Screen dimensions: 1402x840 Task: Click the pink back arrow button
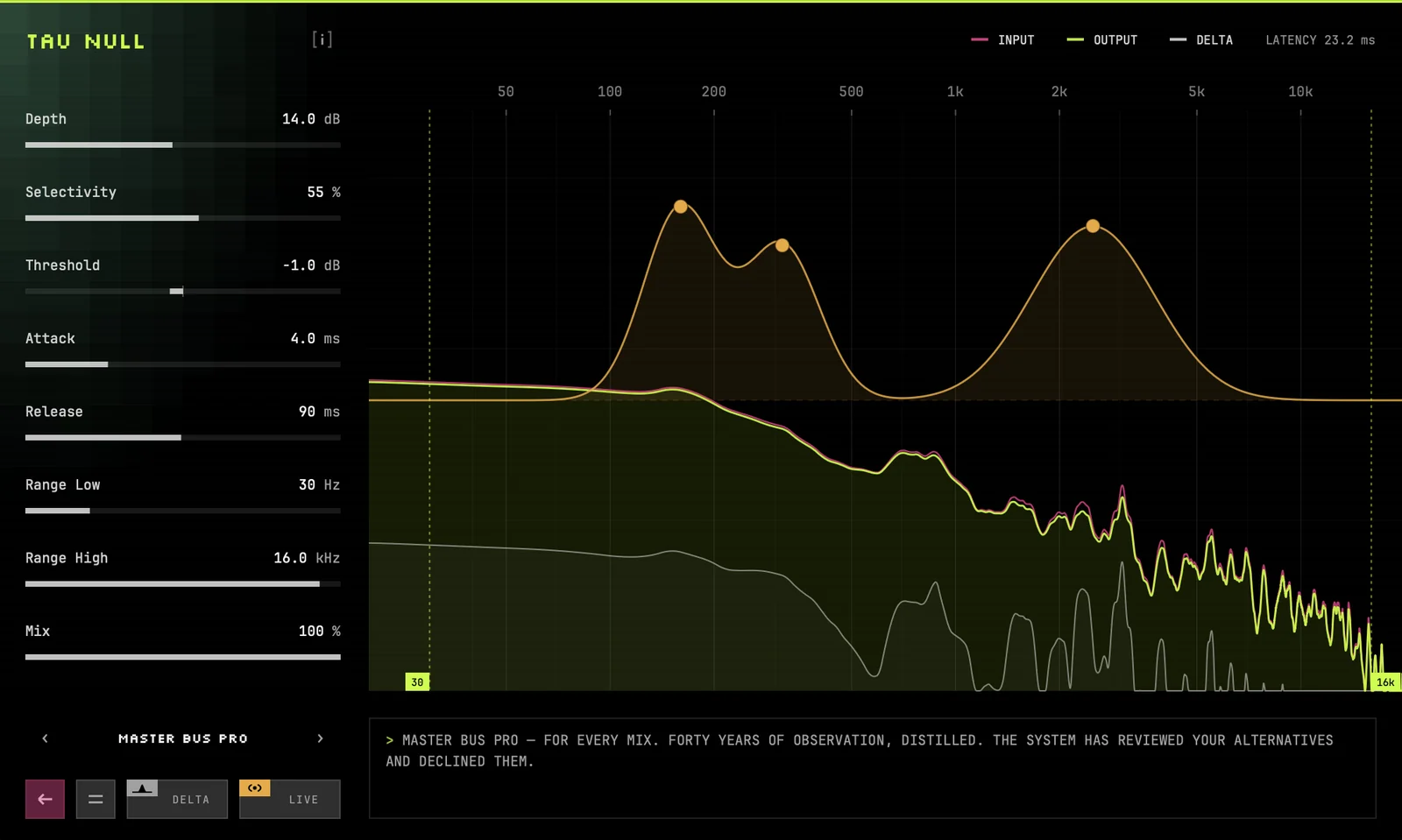[45, 799]
